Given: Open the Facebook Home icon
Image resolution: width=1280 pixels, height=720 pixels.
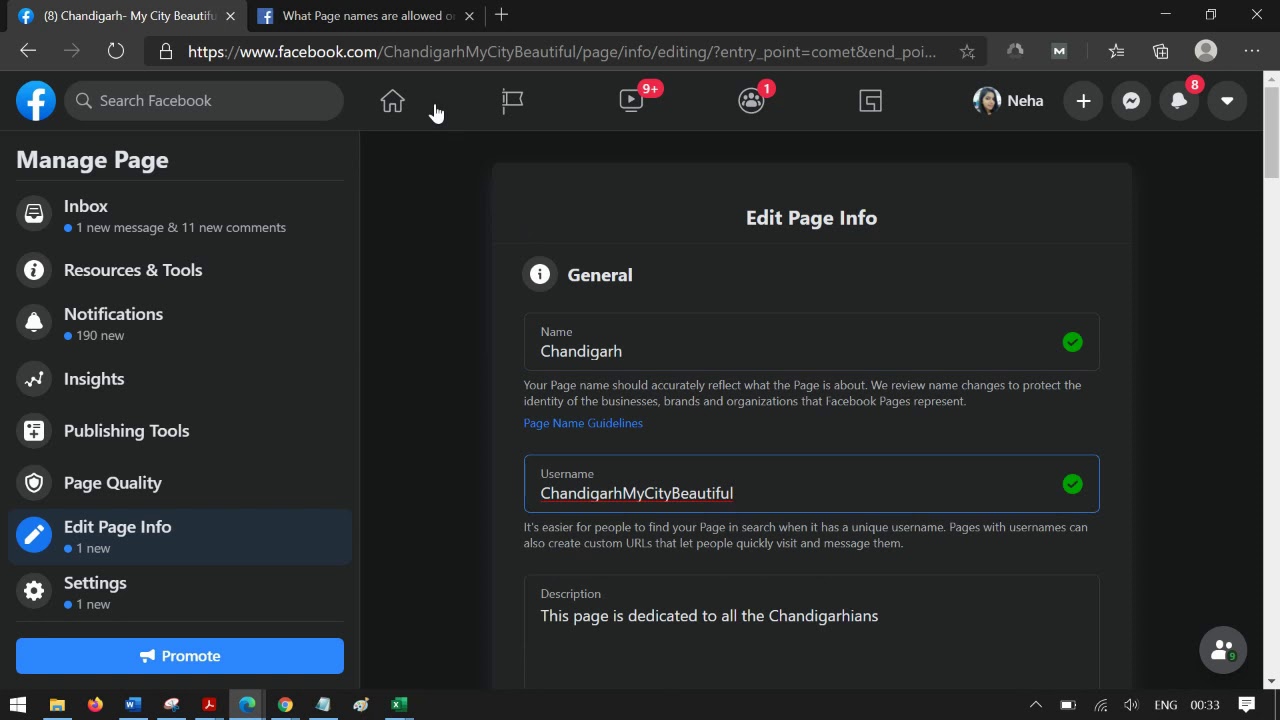Looking at the screenshot, I should point(392,101).
